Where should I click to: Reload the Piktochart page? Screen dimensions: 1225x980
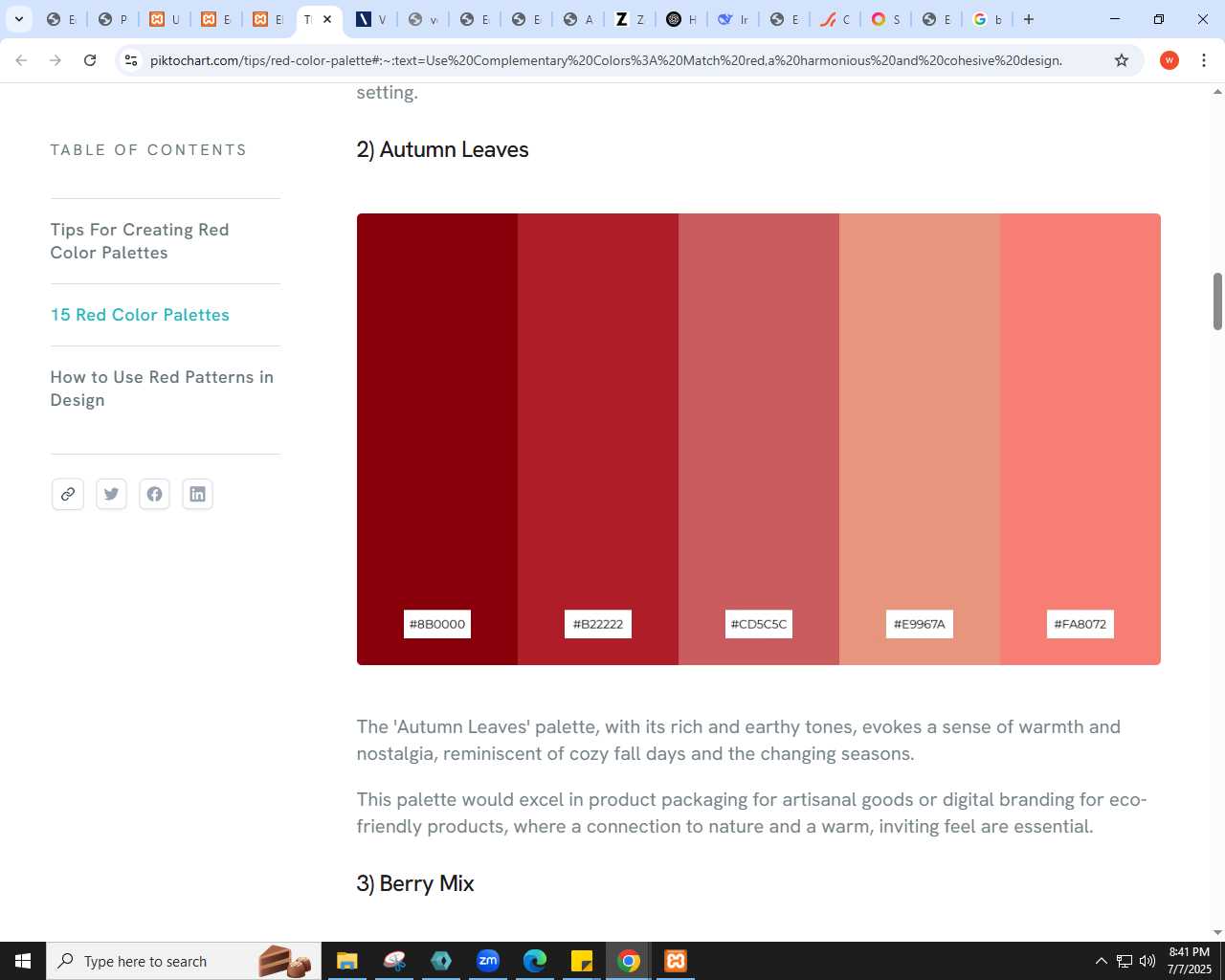(x=90, y=60)
